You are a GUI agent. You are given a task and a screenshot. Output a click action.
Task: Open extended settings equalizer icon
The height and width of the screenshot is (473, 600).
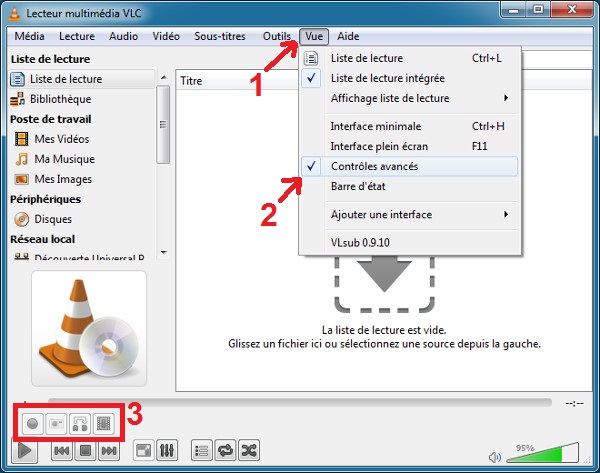pyautogui.click(x=168, y=451)
